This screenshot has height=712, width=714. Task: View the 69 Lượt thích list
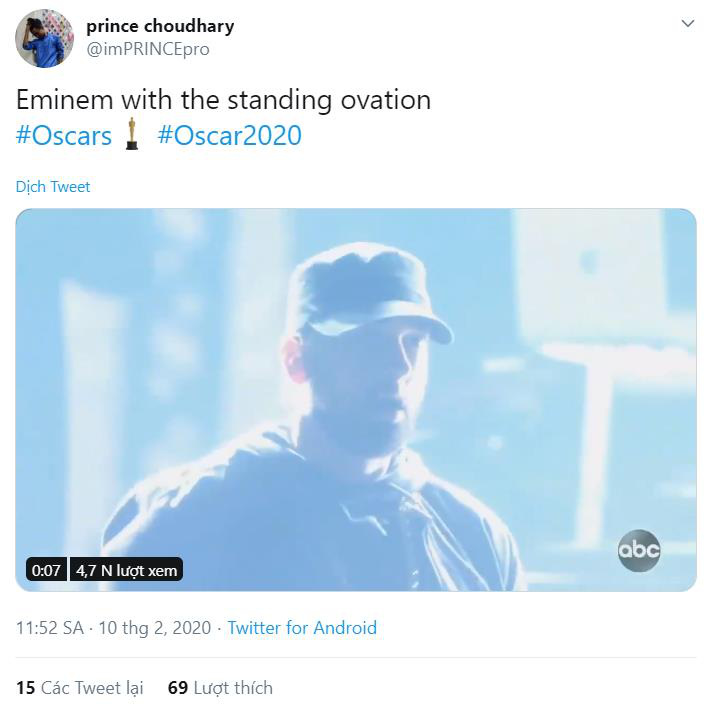[x=220, y=687]
